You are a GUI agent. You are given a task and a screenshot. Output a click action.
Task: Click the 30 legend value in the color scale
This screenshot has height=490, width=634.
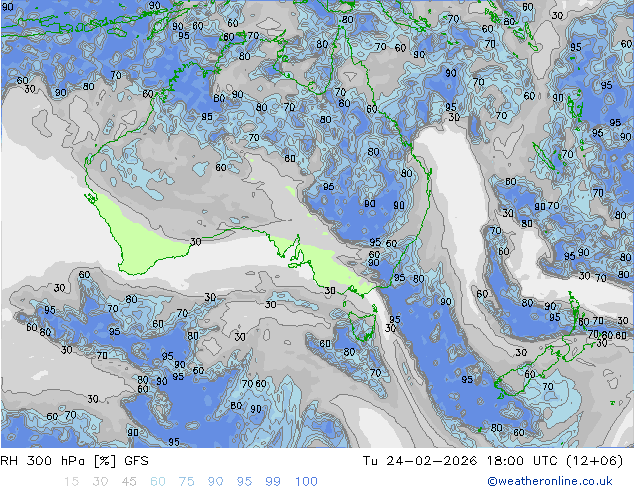tap(100, 482)
